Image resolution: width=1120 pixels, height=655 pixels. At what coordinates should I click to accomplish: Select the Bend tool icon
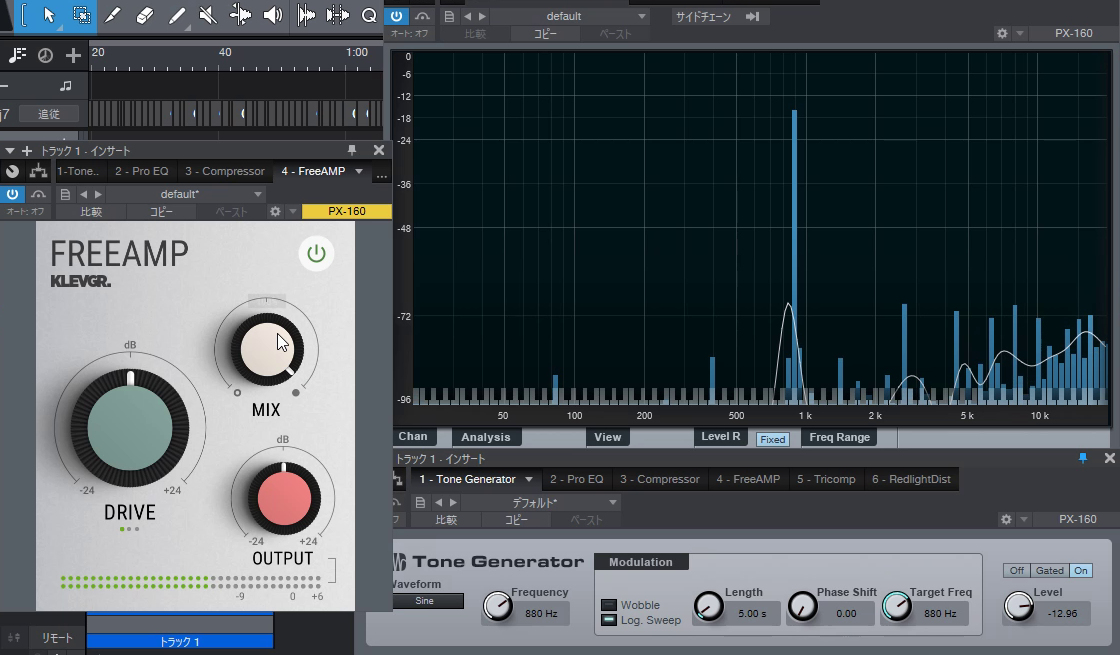pos(240,16)
